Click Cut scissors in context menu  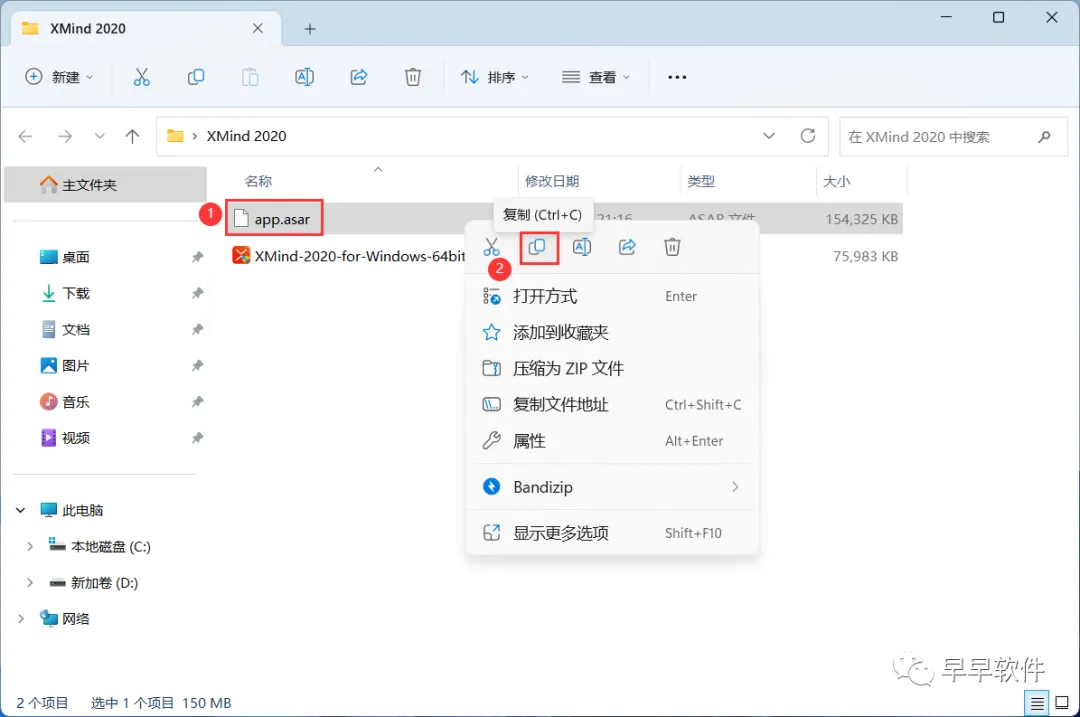pos(491,247)
